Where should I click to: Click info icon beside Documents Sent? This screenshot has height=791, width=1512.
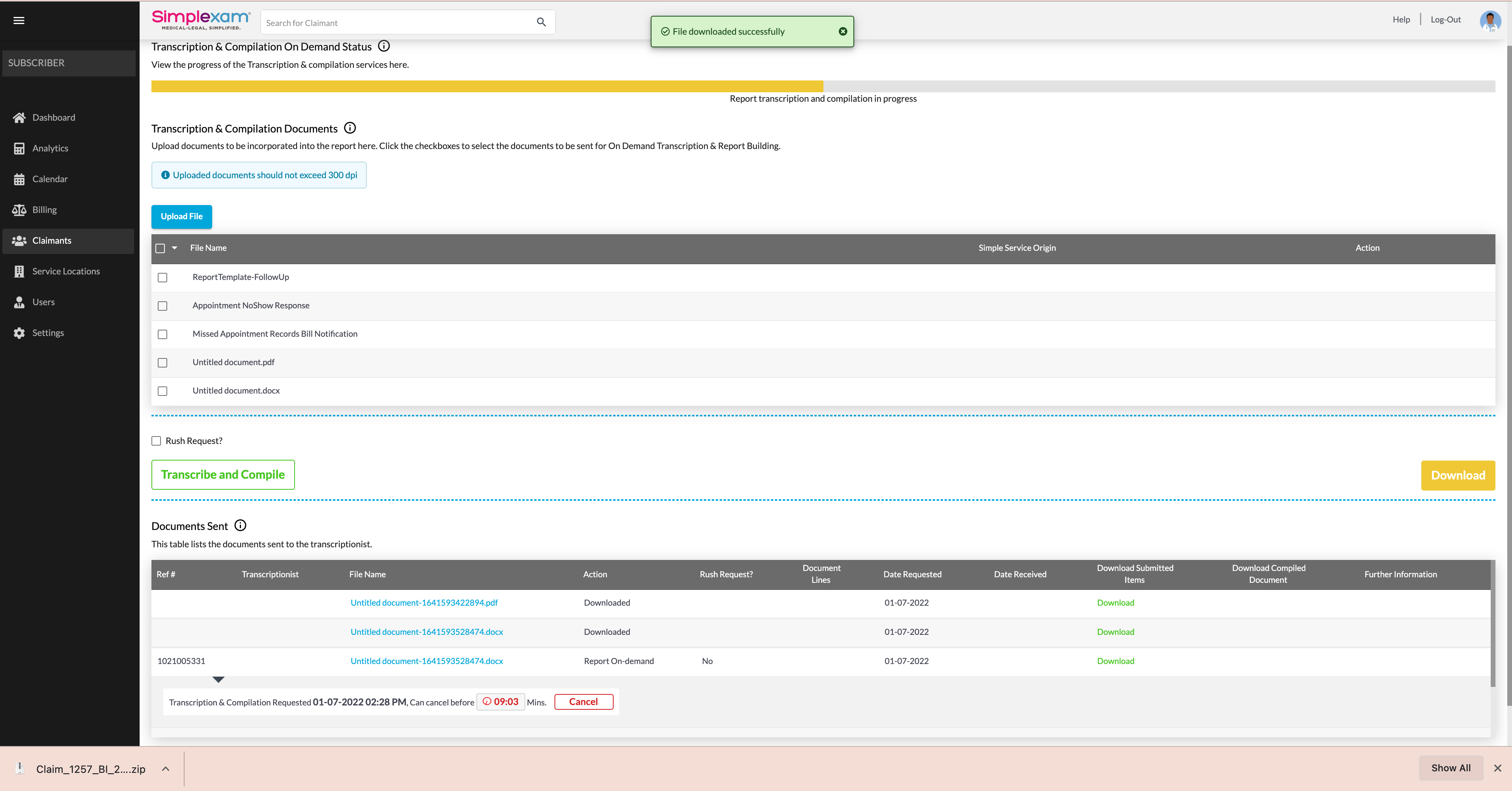[x=240, y=525]
